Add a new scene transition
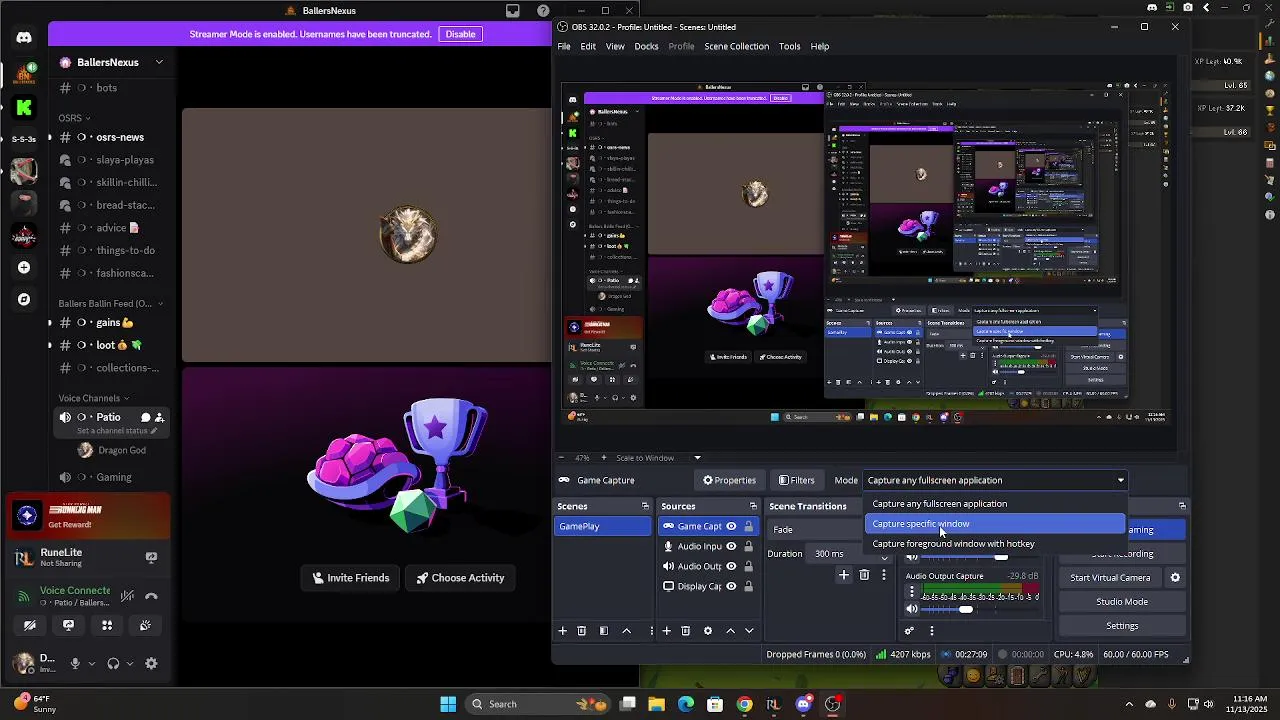 tap(844, 575)
